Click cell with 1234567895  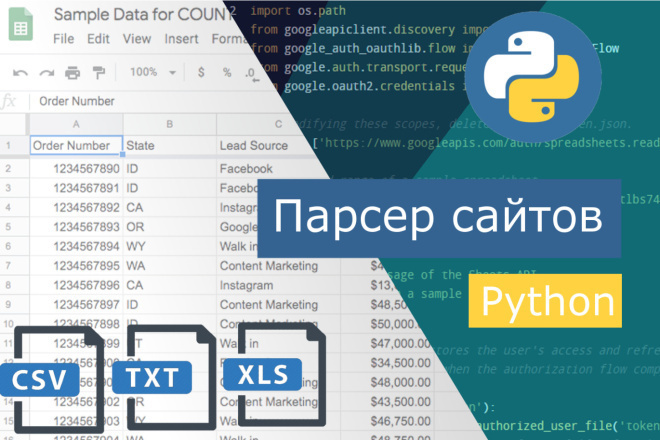tap(76, 266)
